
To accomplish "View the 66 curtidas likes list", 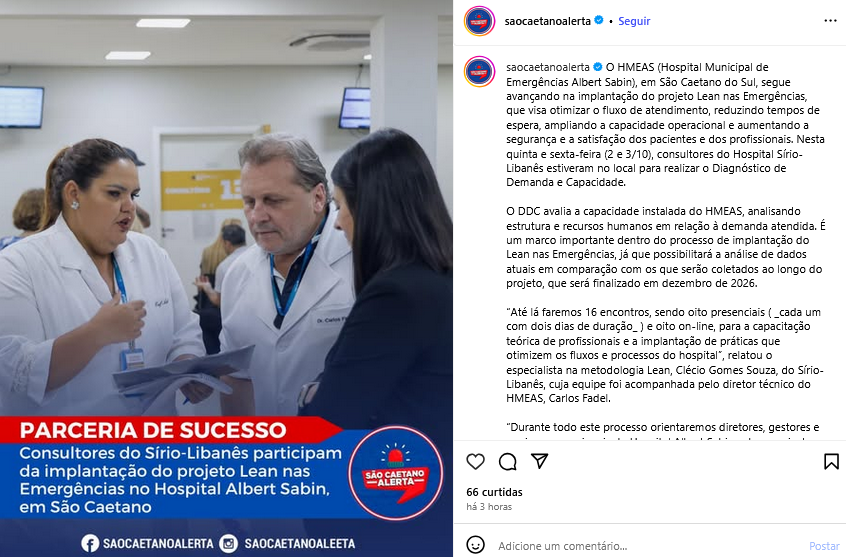I will tap(494, 492).
